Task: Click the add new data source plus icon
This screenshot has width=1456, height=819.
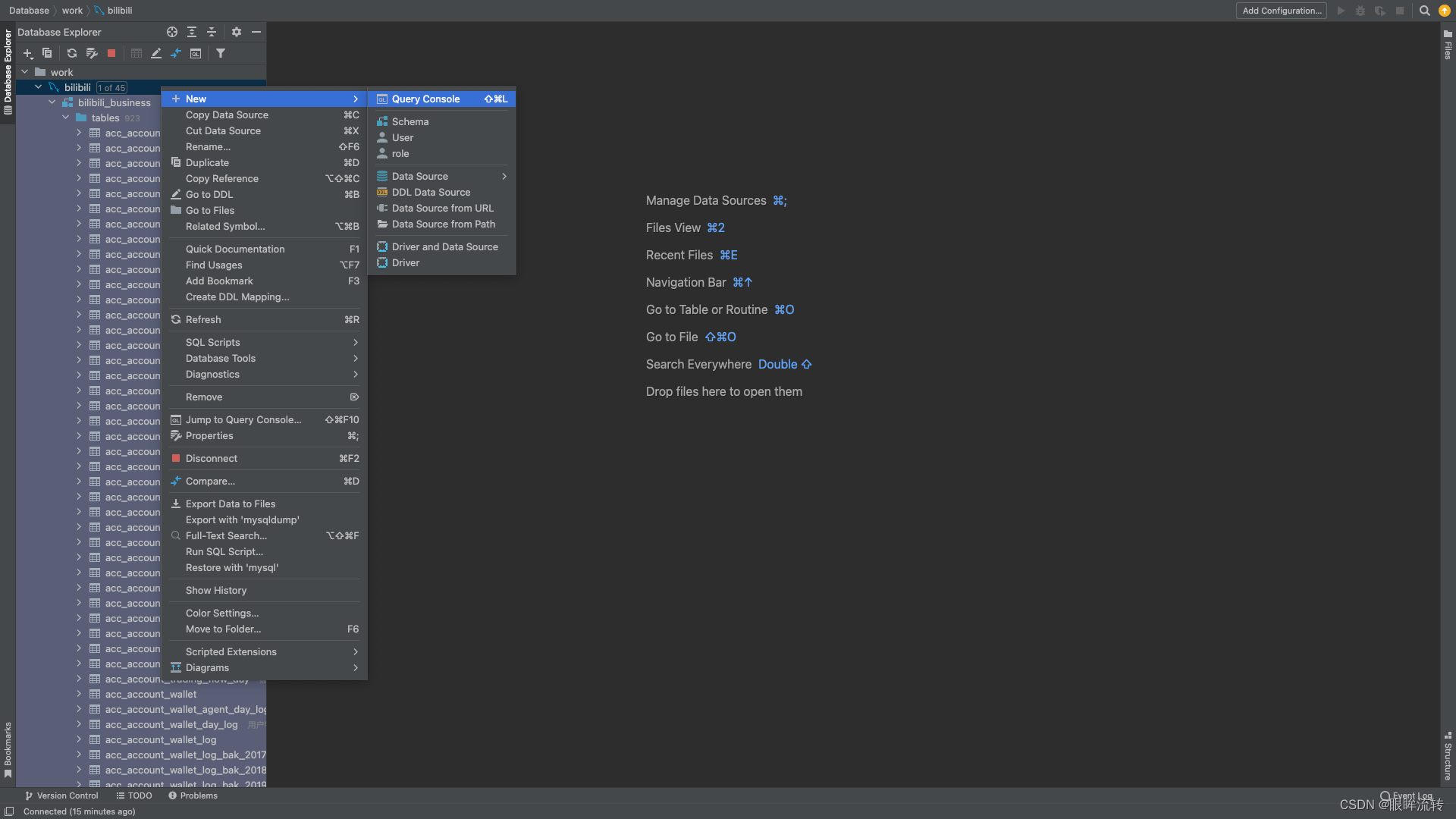Action: [28, 54]
